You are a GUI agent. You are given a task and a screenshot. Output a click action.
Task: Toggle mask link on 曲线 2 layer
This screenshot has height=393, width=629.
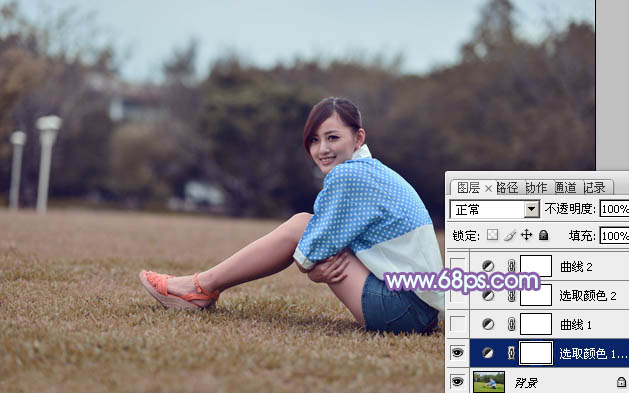point(511,266)
